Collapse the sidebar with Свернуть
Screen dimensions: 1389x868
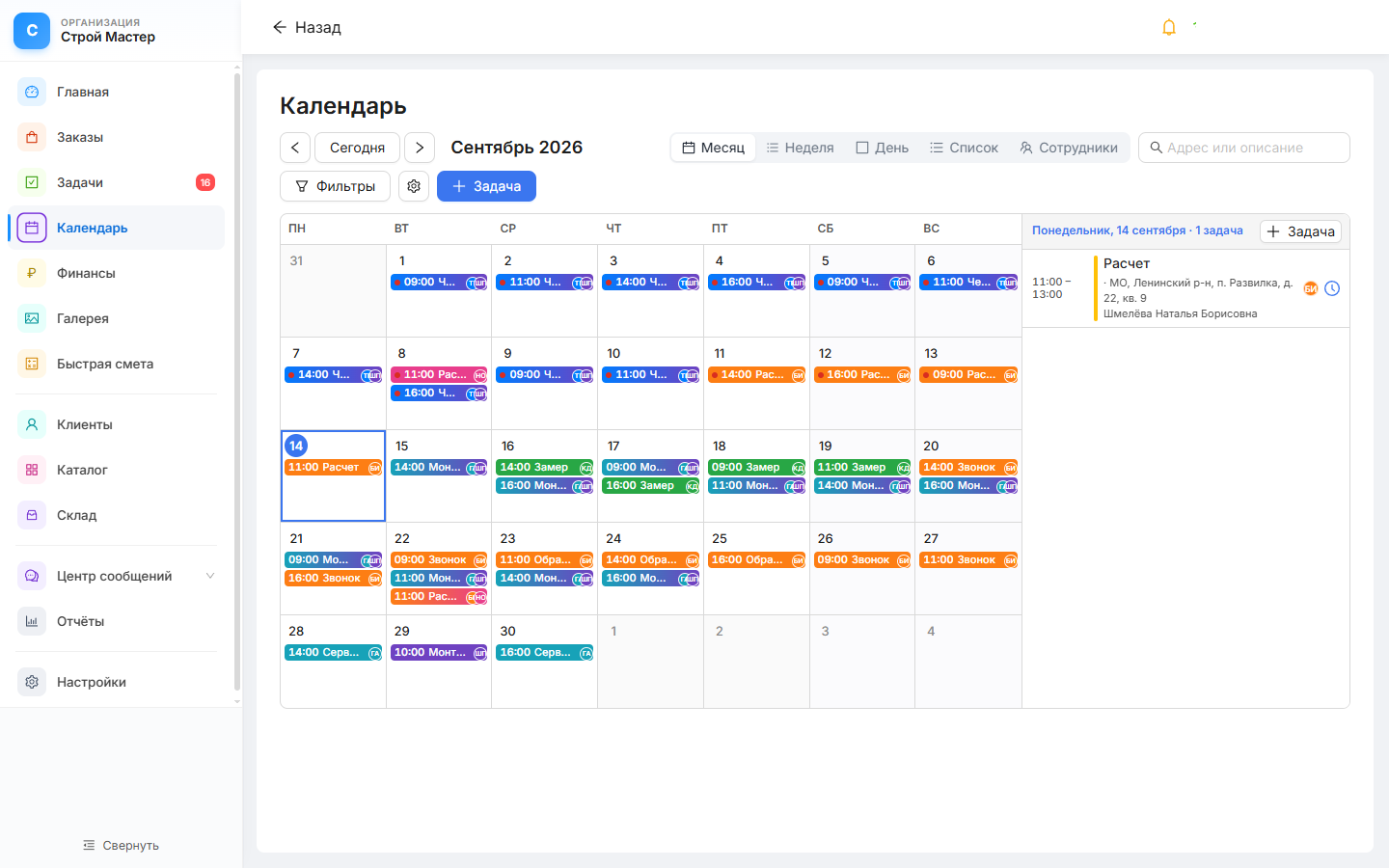coord(121,845)
